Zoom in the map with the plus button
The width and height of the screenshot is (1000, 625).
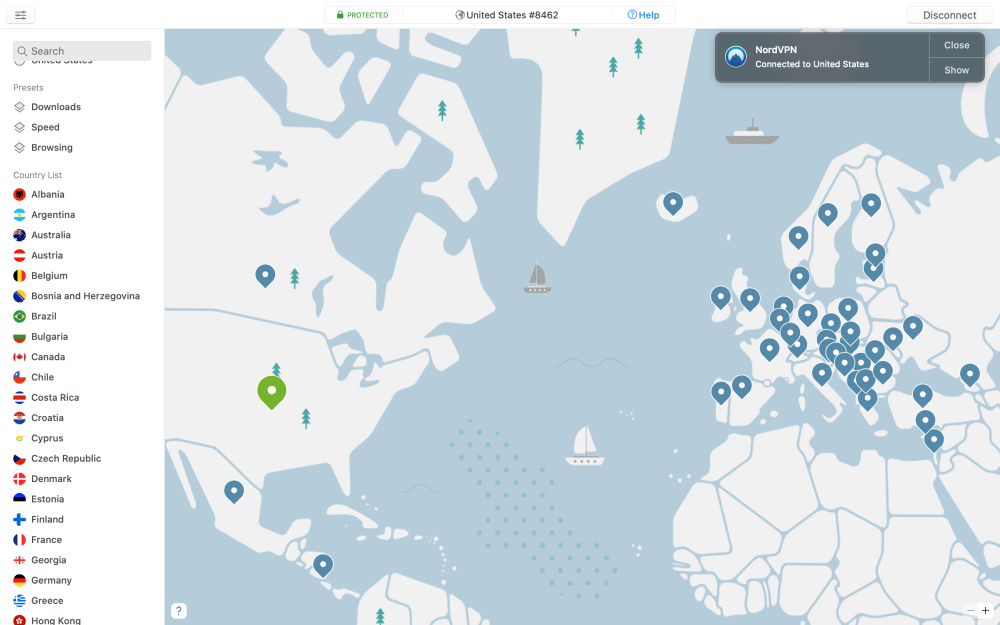point(985,610)
